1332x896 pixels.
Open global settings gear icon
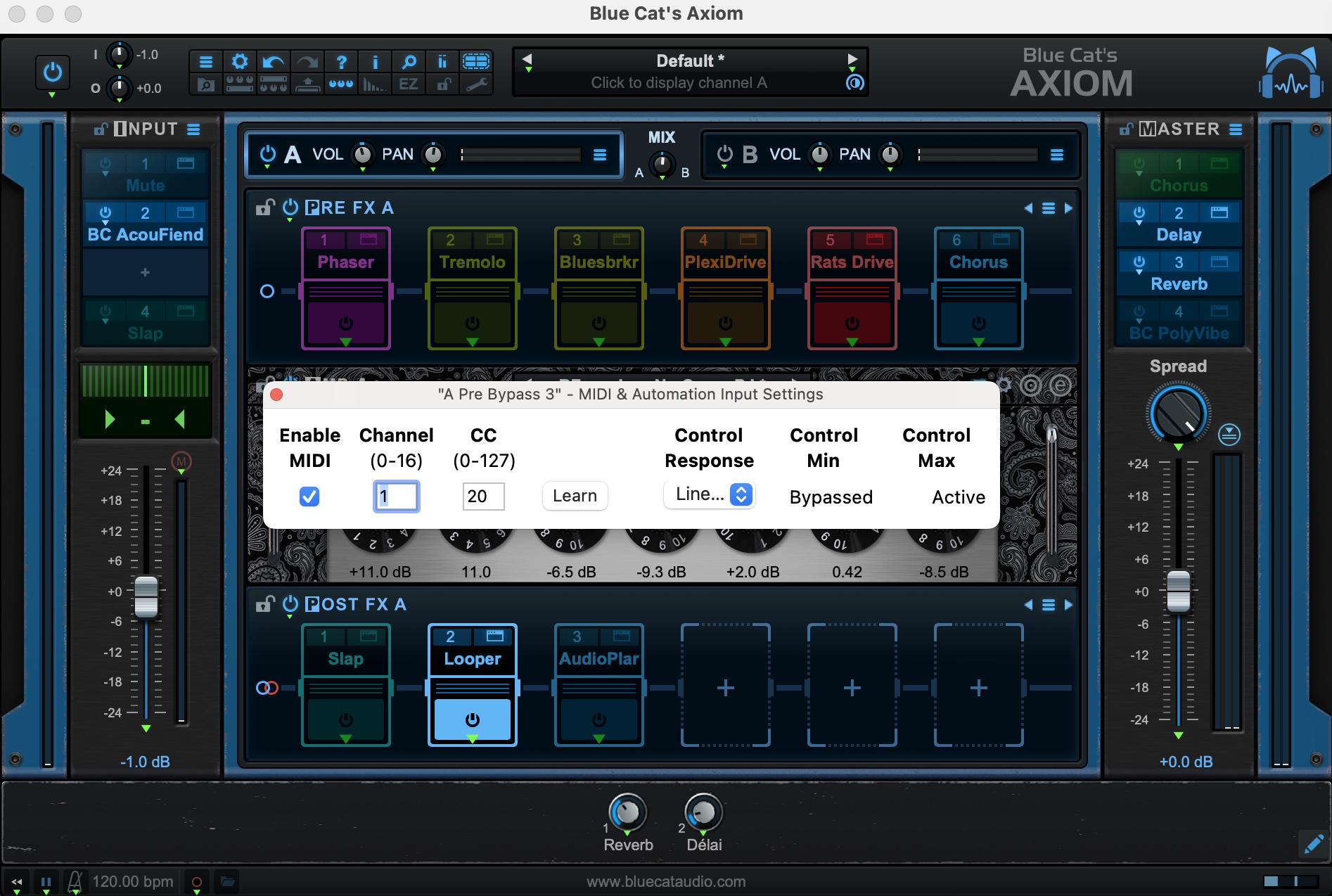[239, 62]
